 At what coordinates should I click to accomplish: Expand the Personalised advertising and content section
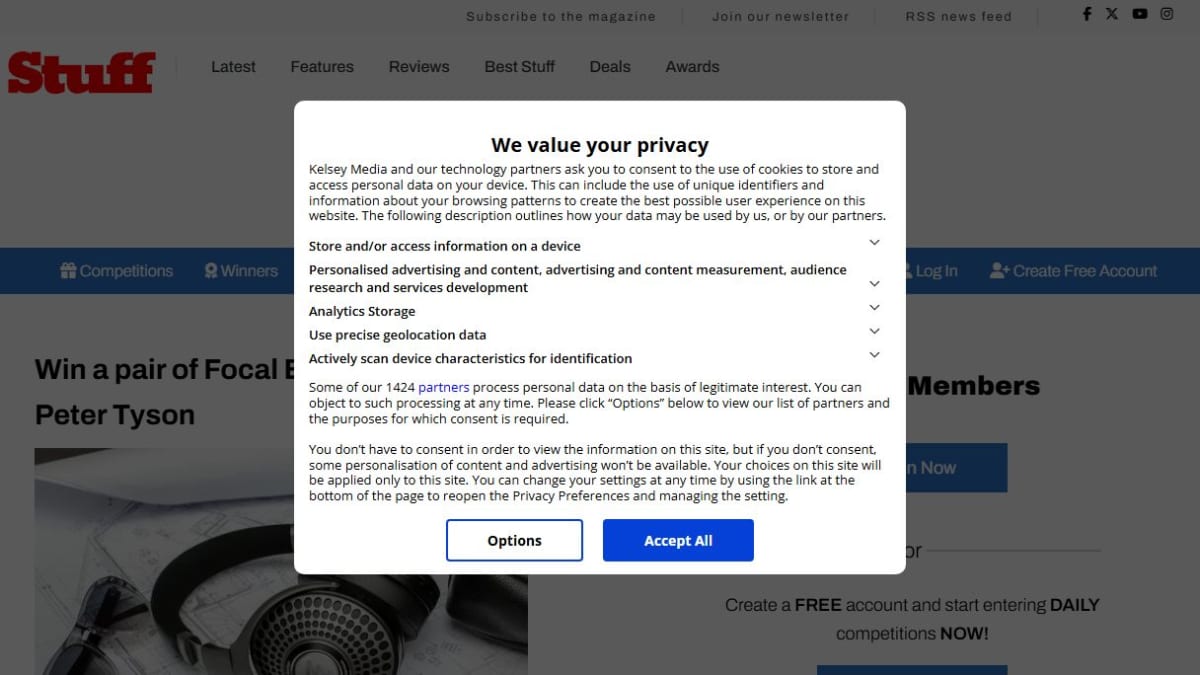pyautogui.click(x=874, y=284)
